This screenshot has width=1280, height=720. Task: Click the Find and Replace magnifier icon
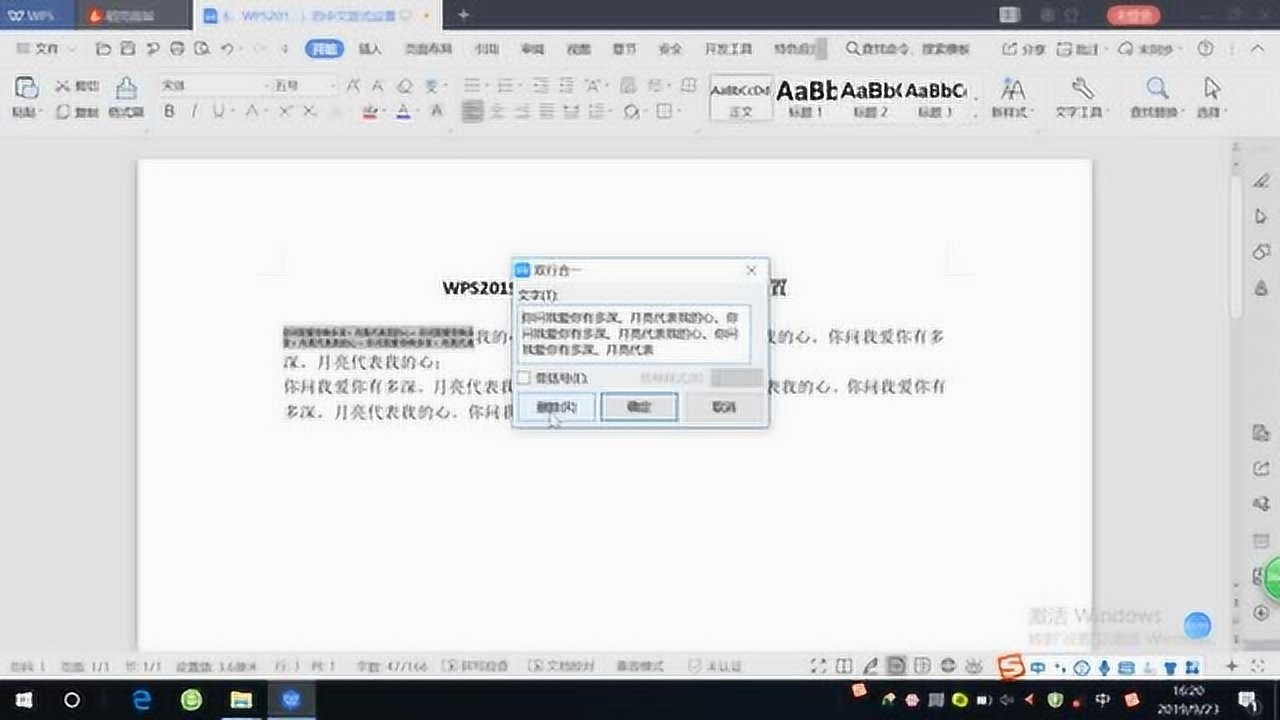pos(1157,88)
